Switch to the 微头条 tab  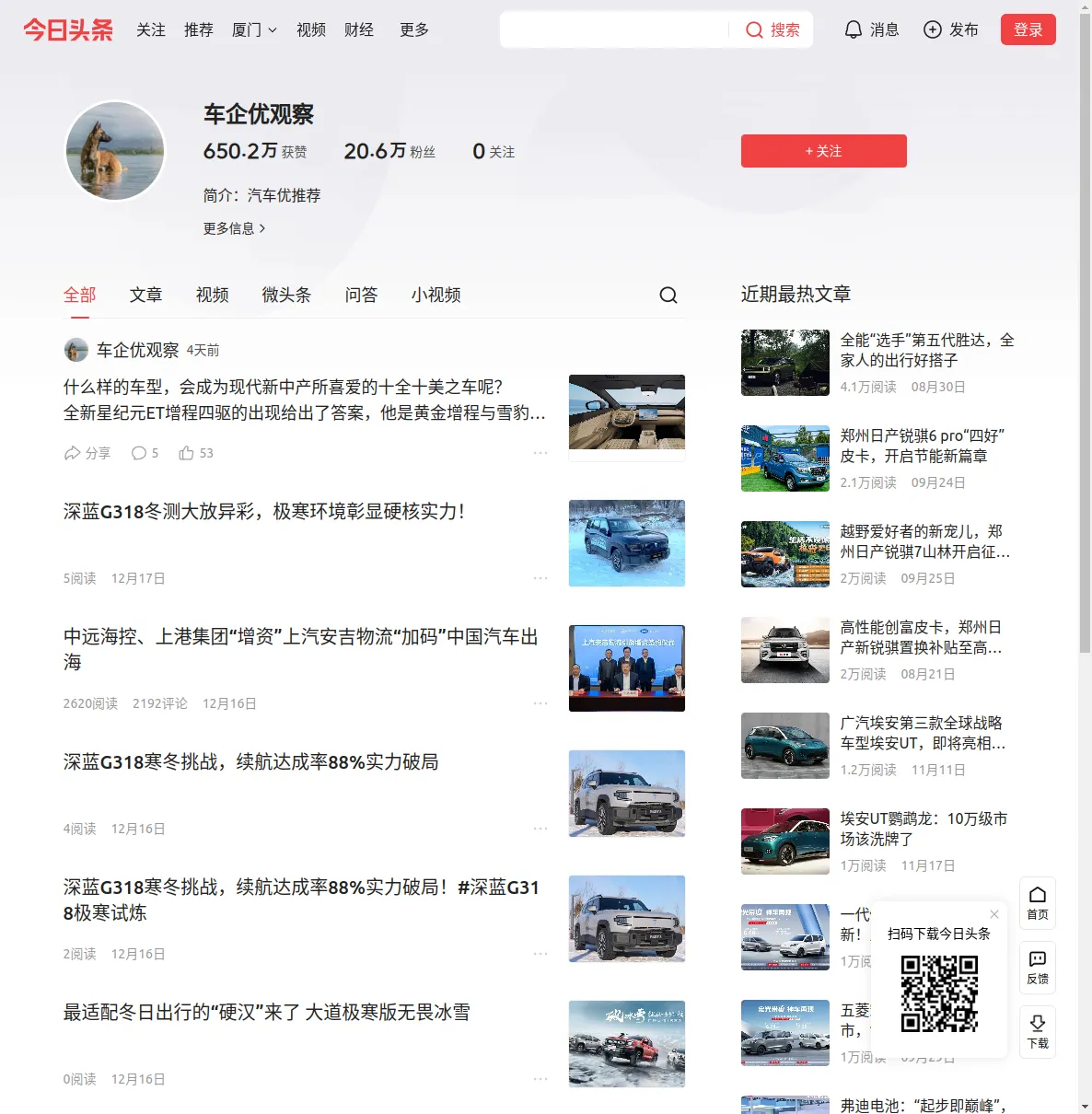287,295
